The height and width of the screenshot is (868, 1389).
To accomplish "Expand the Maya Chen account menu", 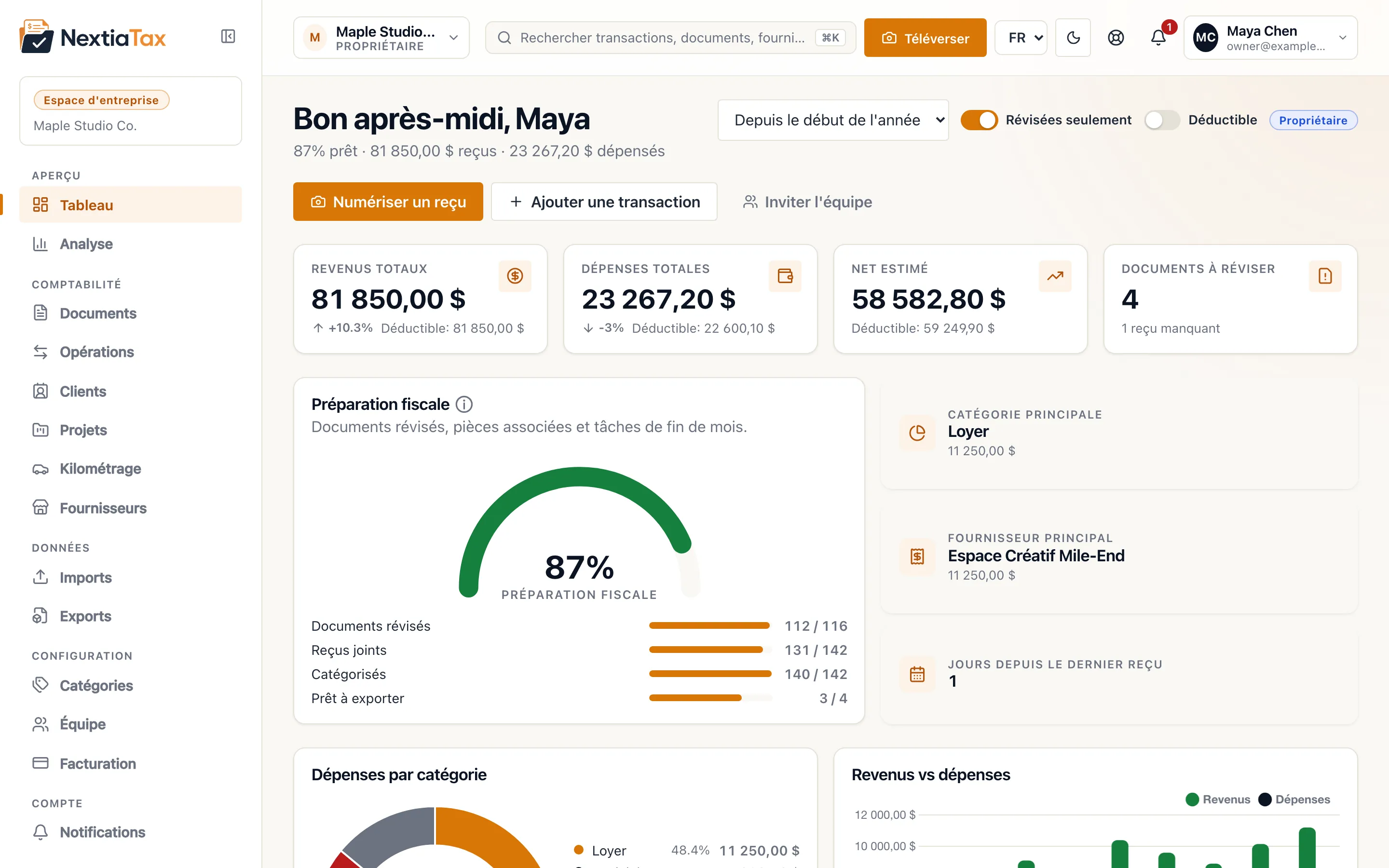I will [x=1270, y=38].
